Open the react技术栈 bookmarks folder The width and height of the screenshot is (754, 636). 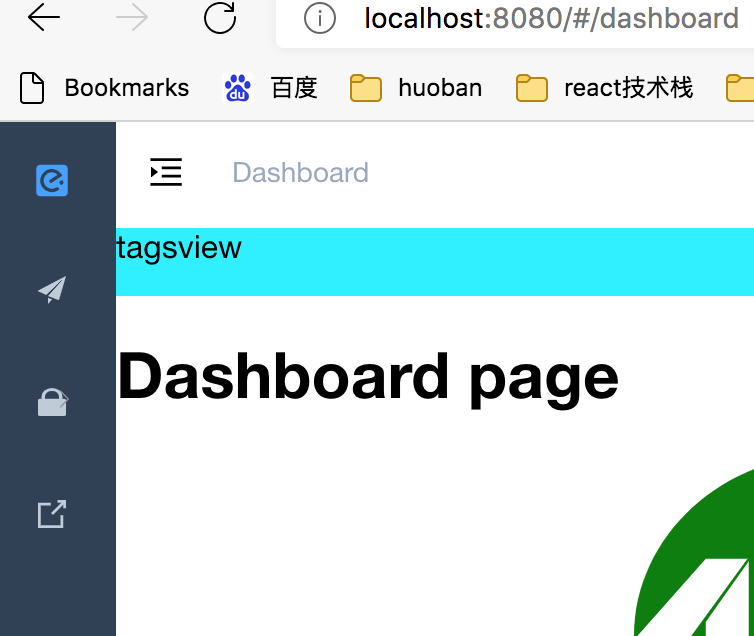(x=604, y=88)
